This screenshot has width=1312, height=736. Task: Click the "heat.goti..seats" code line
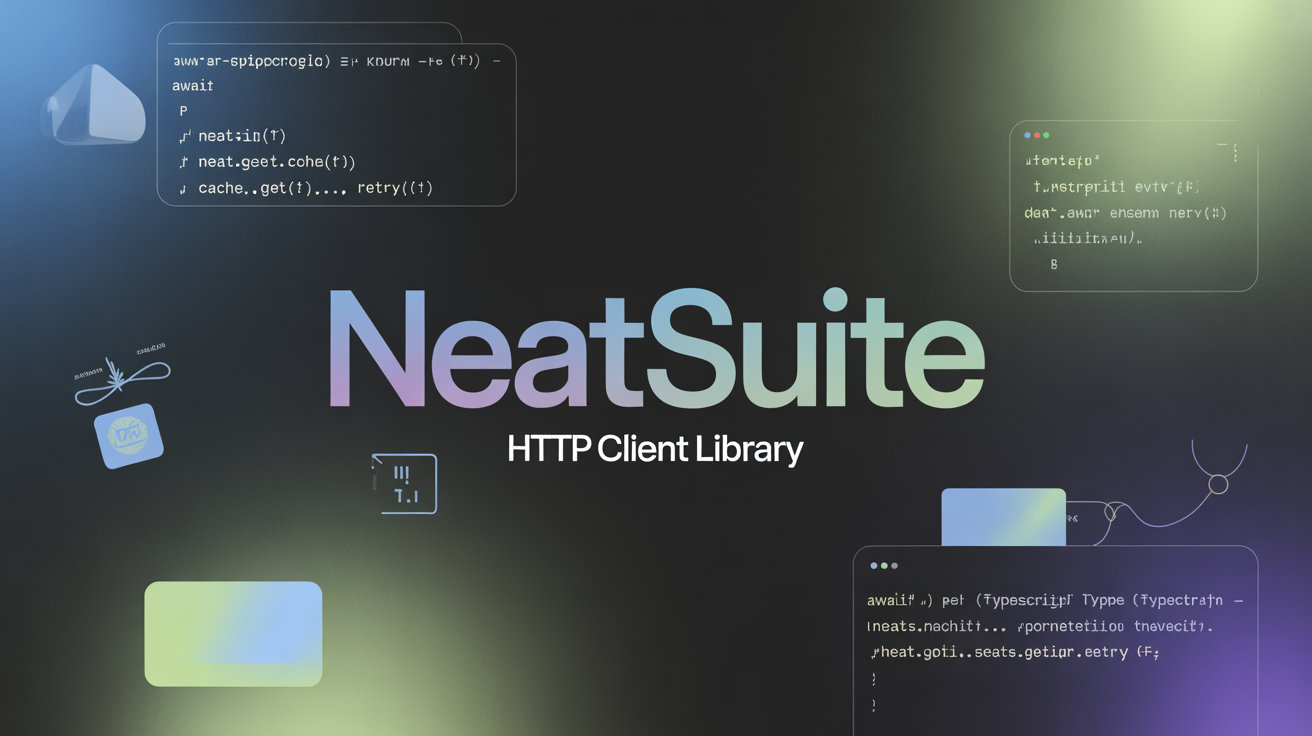click(x=1014, y=652)
